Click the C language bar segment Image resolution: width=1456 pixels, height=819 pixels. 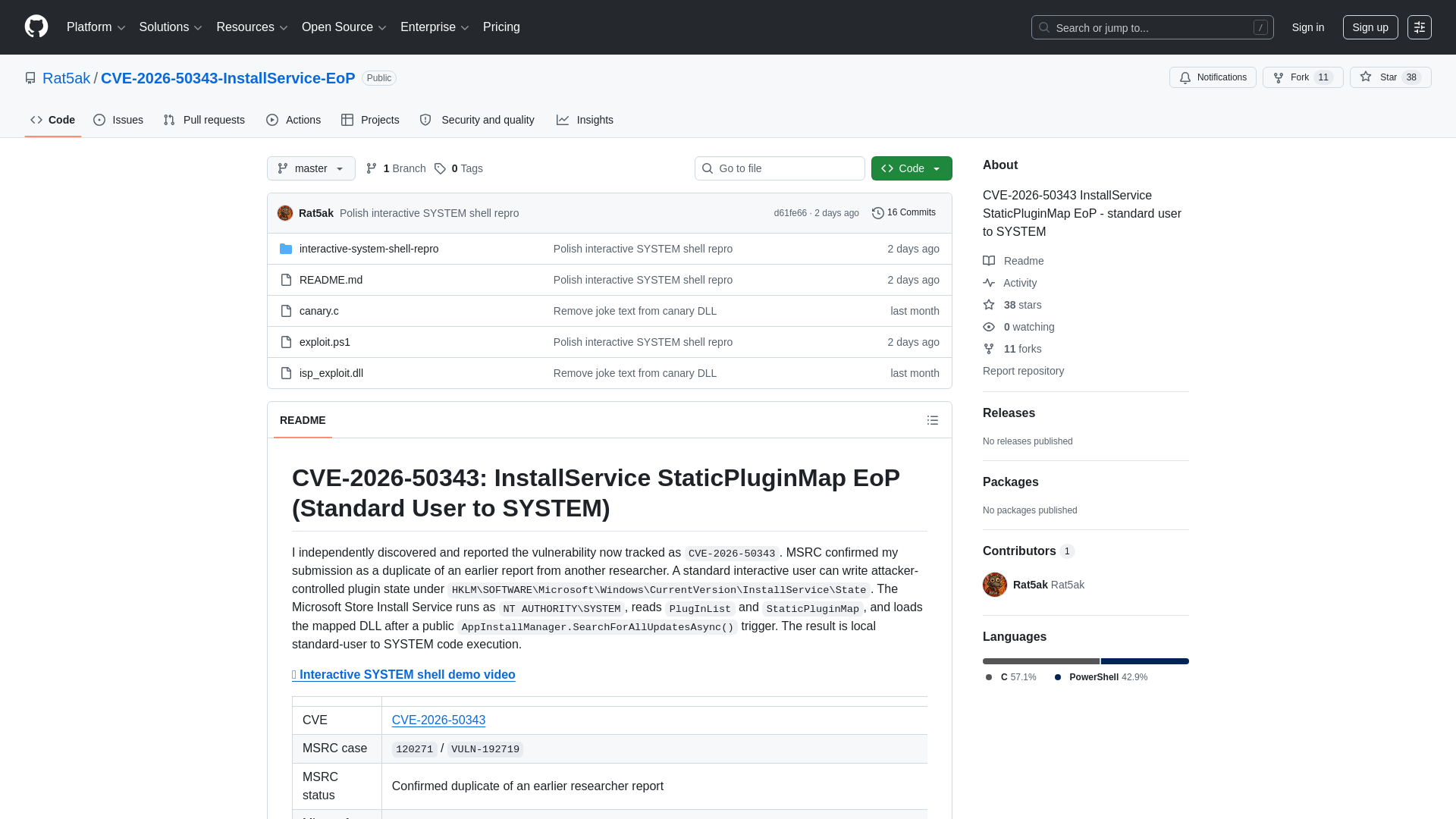click(x=1041, y=661)
